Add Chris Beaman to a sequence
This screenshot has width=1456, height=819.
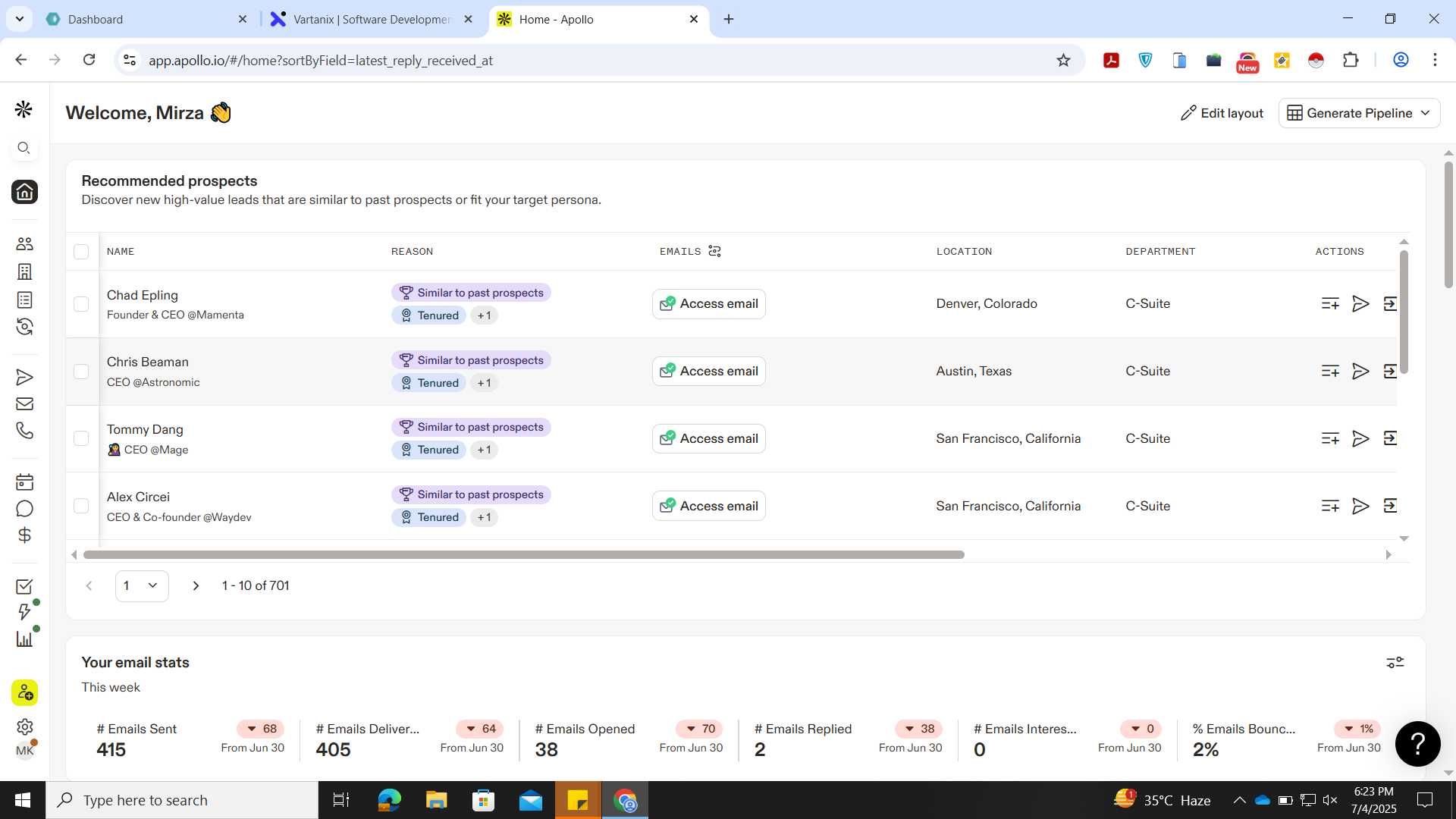pos(1360,371)
